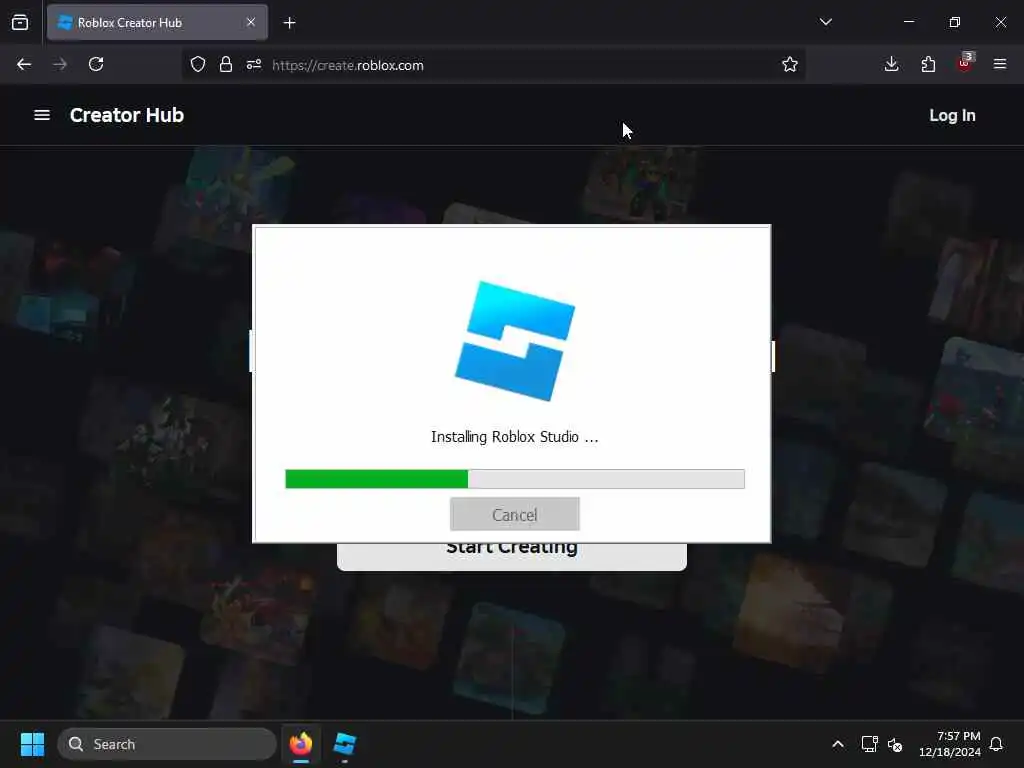The image size is (1024, 768).
Task: Click the installation progress bar
Action: click(515, 479)
